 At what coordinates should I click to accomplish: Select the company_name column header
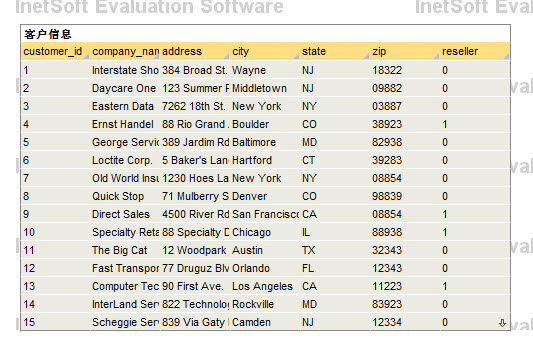[125, 51]
